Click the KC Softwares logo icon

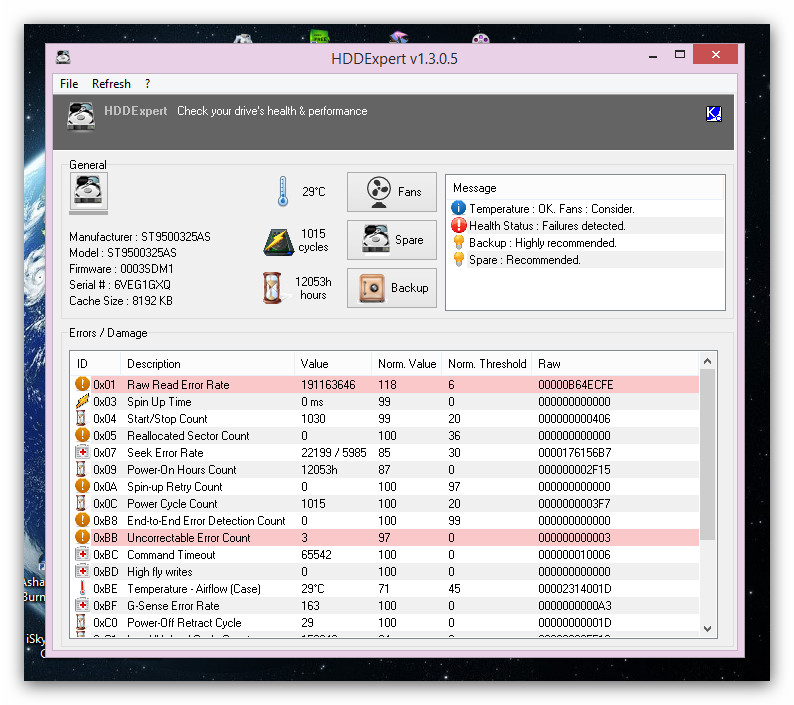[713, 113]
